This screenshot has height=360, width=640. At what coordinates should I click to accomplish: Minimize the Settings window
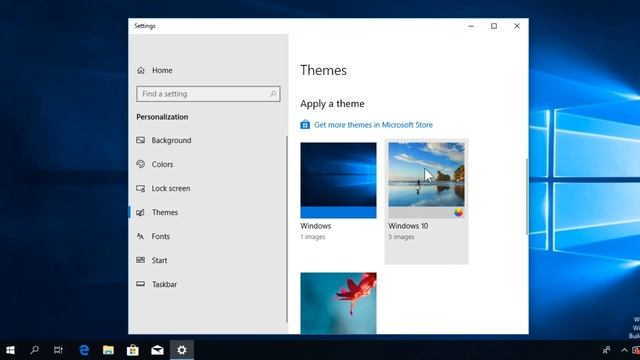[x=471, y=26]
